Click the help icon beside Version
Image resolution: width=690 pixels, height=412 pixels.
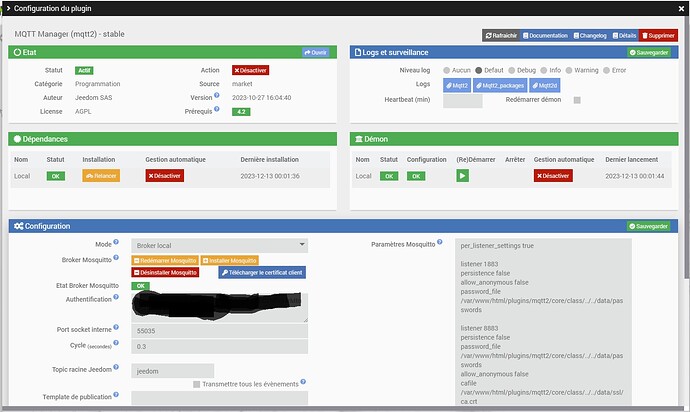(217, 95)
